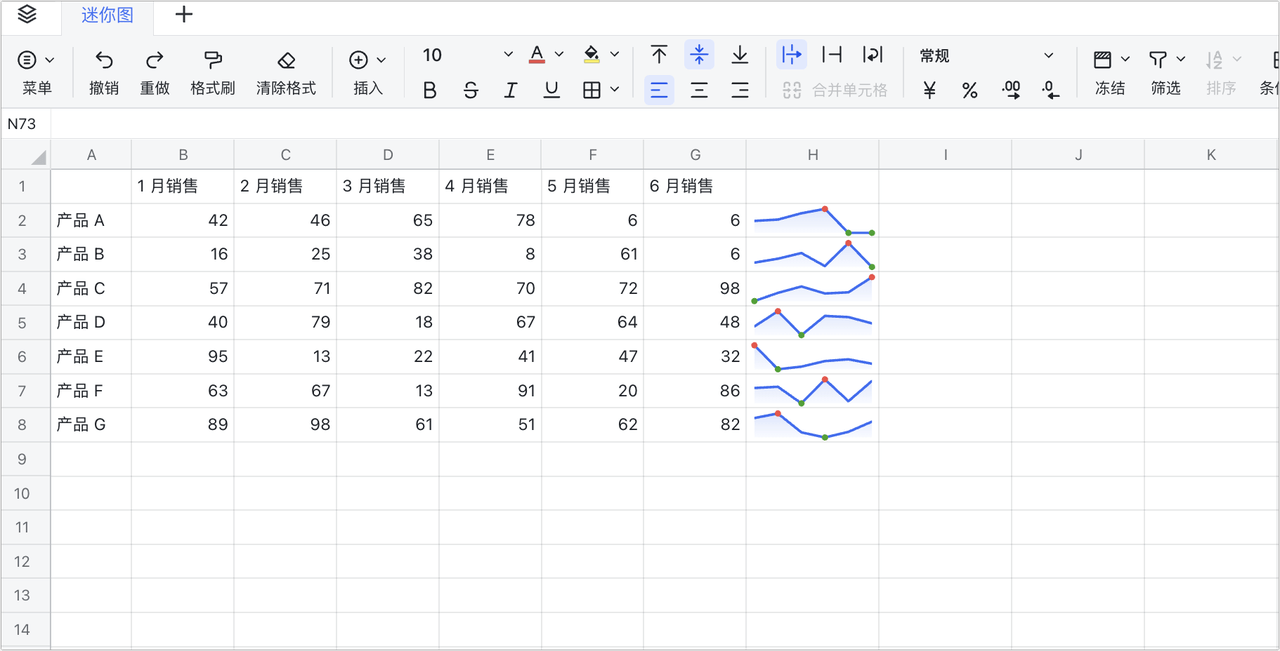Toggle left horizontal alignment
This screenshot has height=651, width=1280.
659,90
